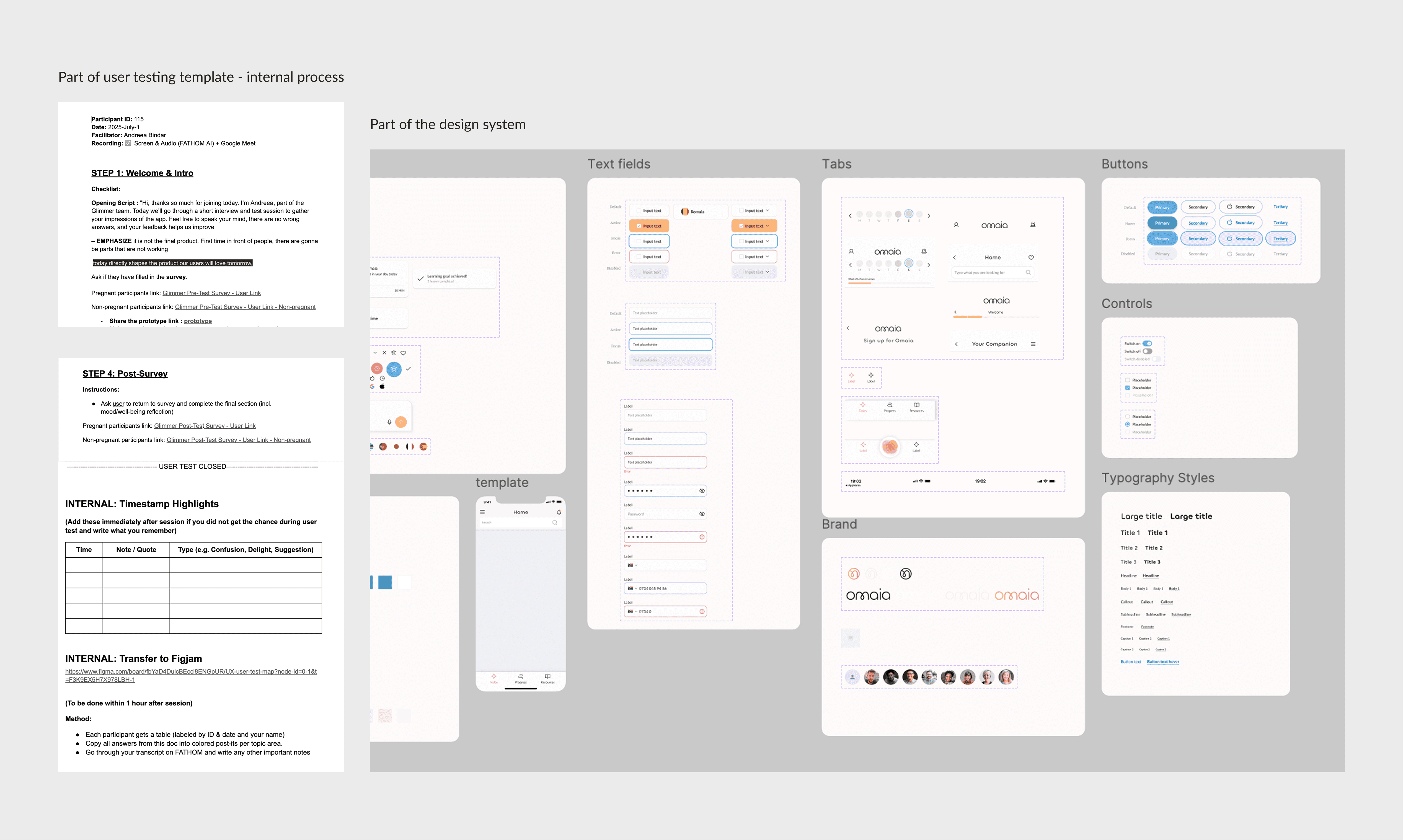Image resolution: width=1403 pixels, height=840 pixels.
Task: Click heart icon beside Home title
Action: (1031, 258)
